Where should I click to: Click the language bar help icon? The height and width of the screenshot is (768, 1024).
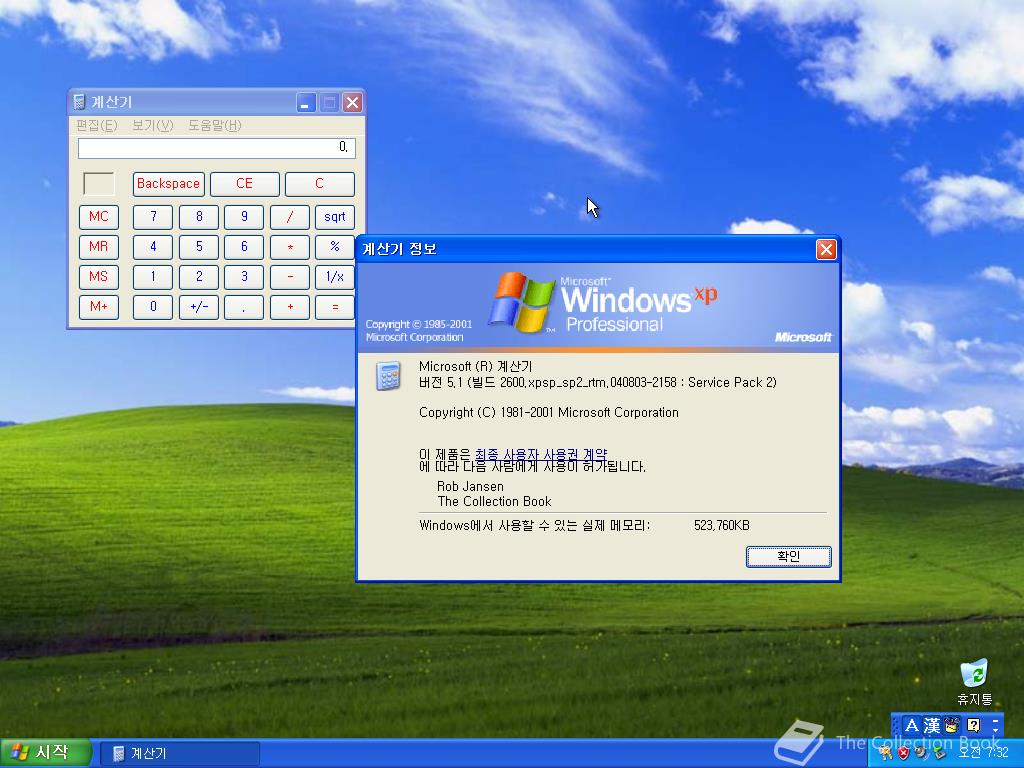click(x=973, y=726)
